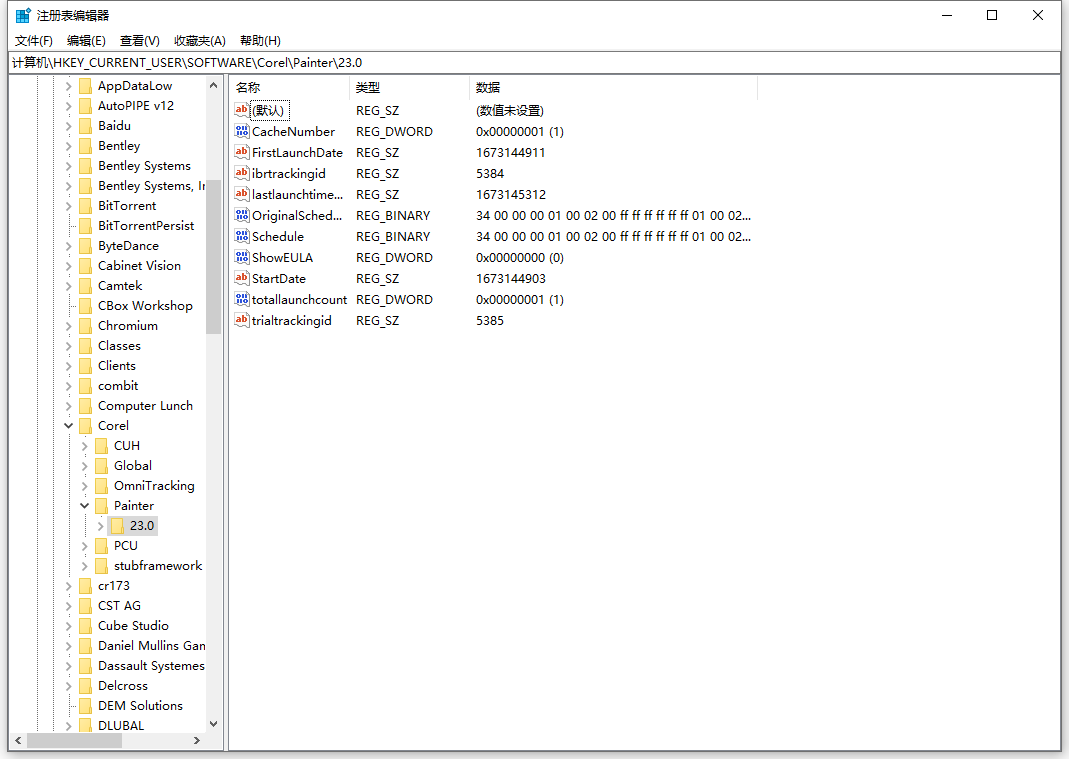Expand the Cube Studio key

click(x=68, y=626)
